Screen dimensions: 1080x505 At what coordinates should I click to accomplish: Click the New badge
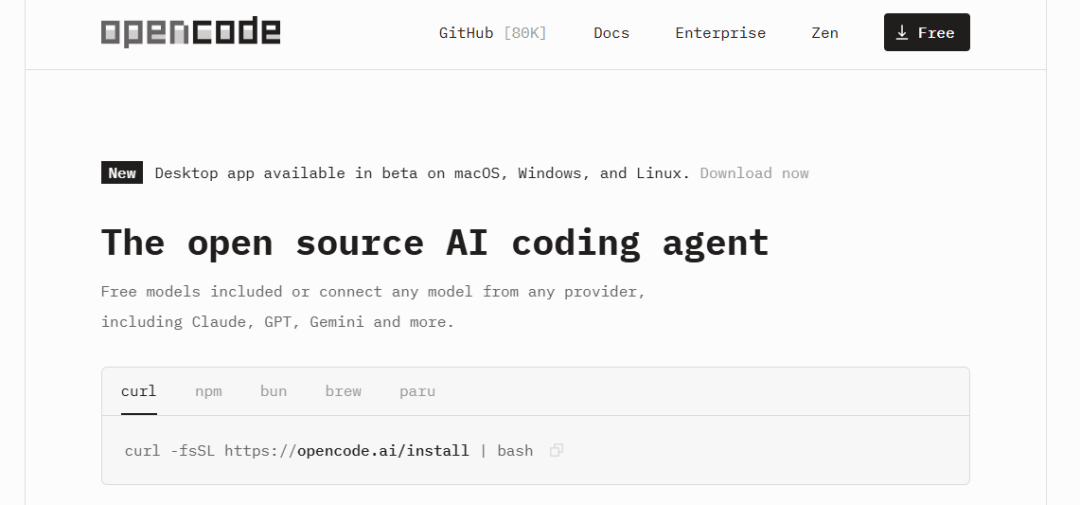(122, 173)
